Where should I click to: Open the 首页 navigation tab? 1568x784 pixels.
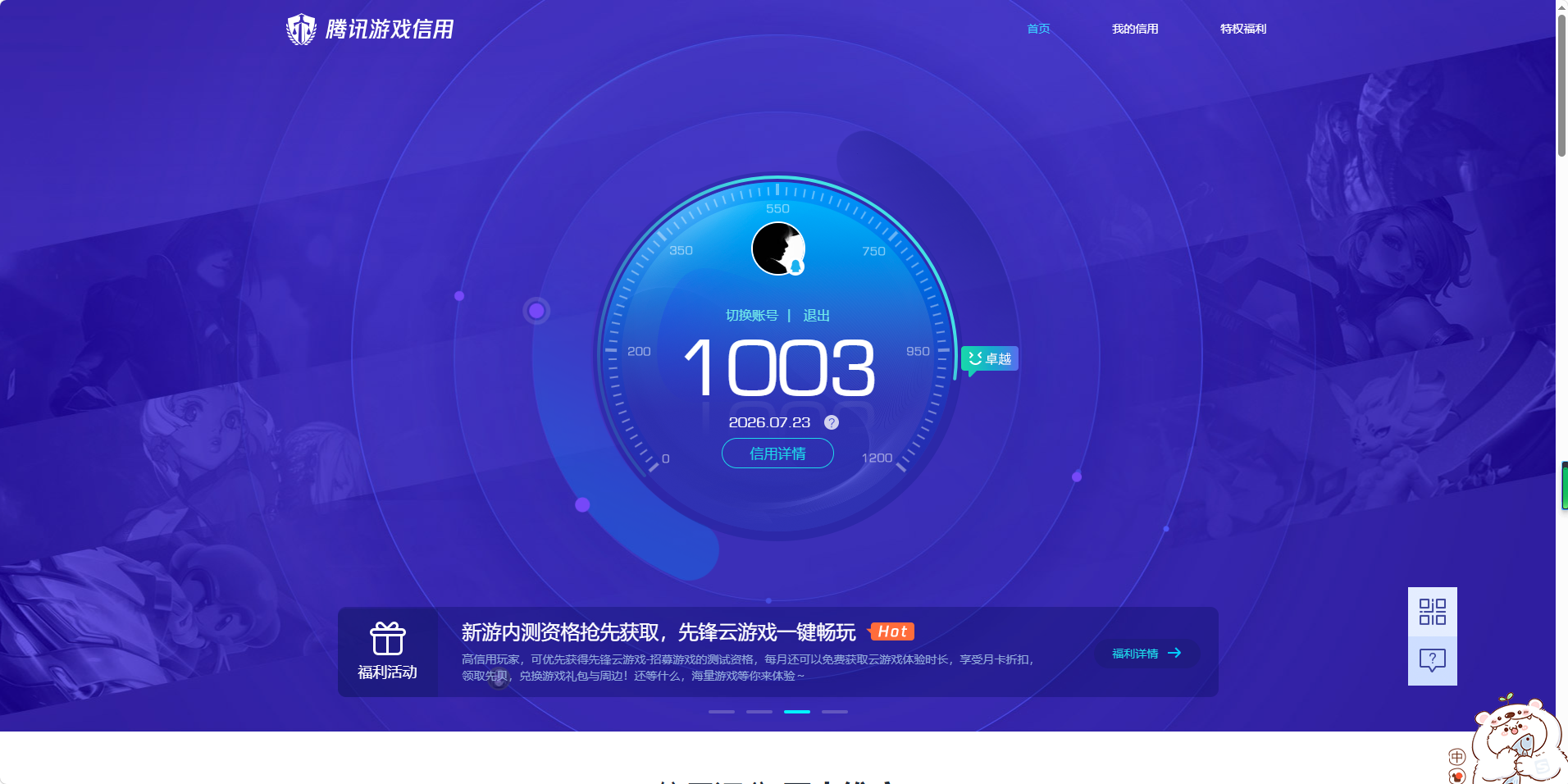(1038, 29)
